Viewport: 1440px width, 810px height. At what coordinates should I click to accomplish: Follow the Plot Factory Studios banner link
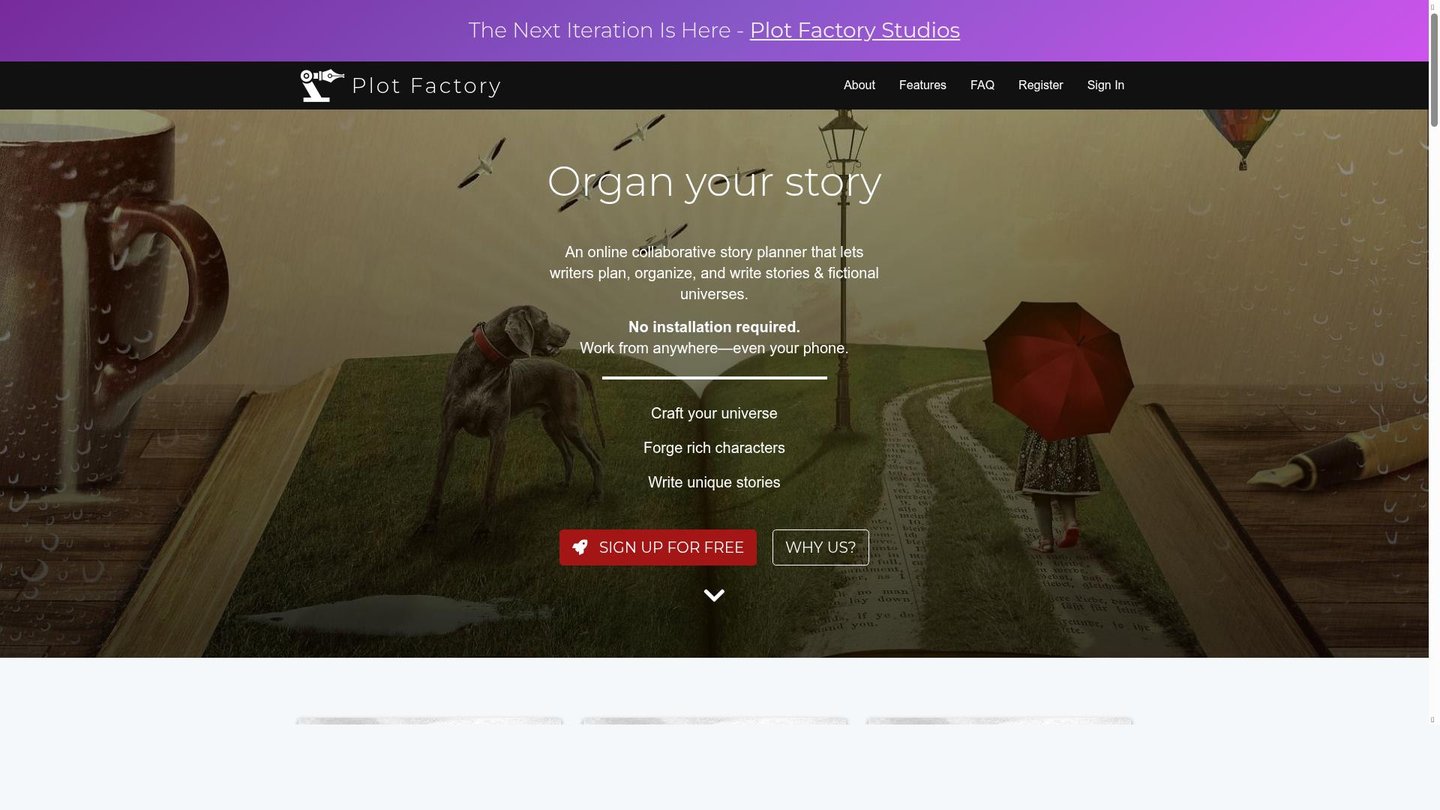[x=855, y=30]
